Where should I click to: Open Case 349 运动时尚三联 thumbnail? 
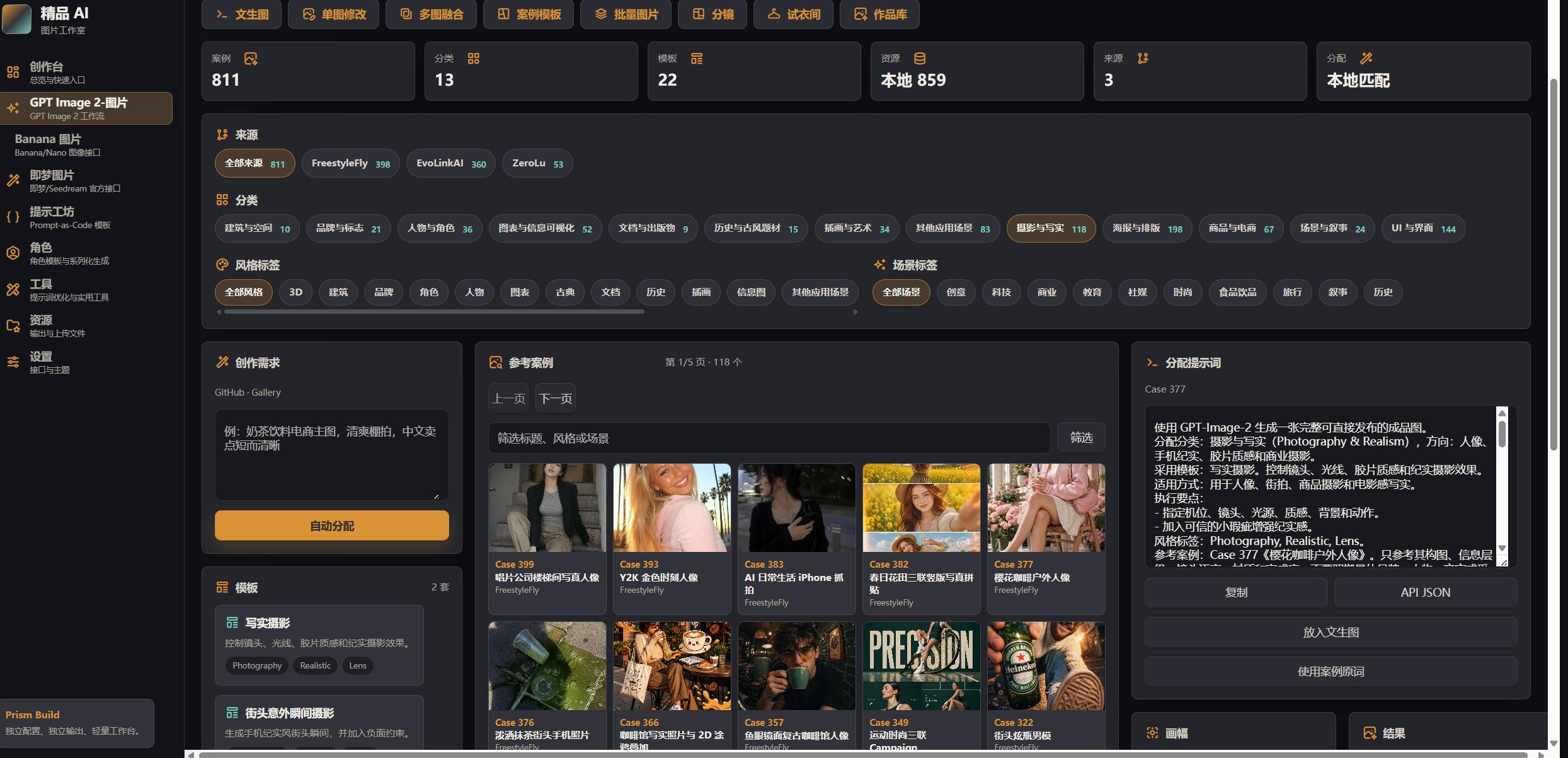click(x=921, y=666)
